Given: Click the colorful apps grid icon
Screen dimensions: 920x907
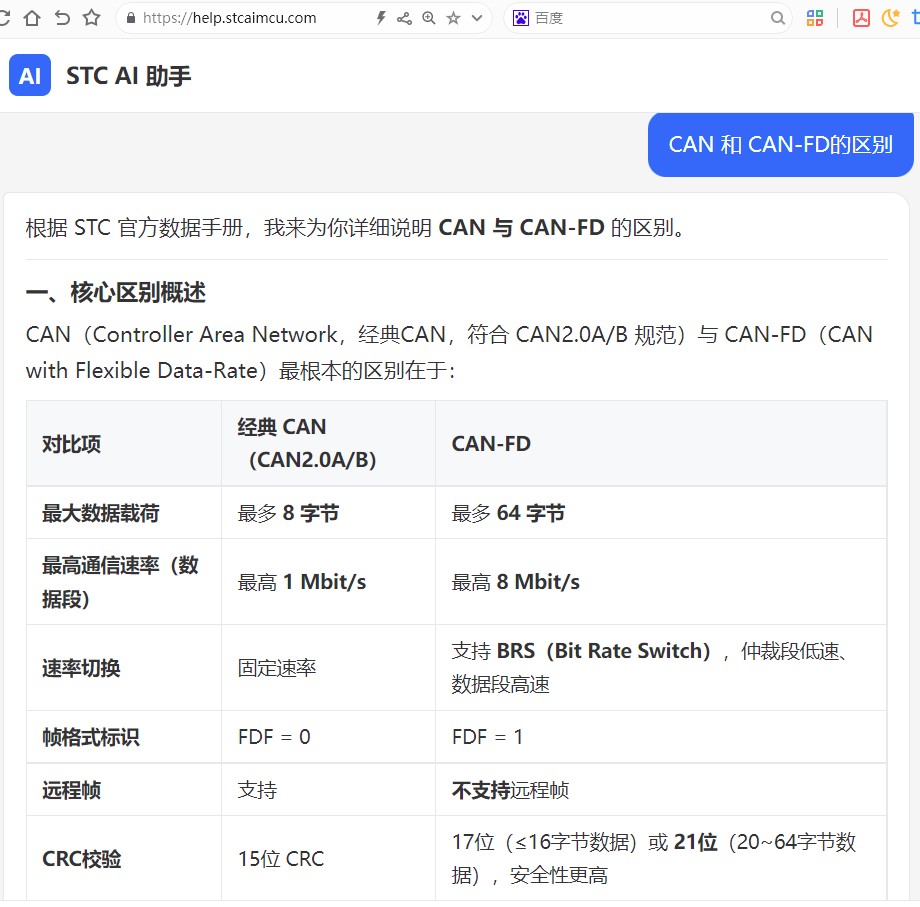Looking at the screenshot, I should [814, 18].
